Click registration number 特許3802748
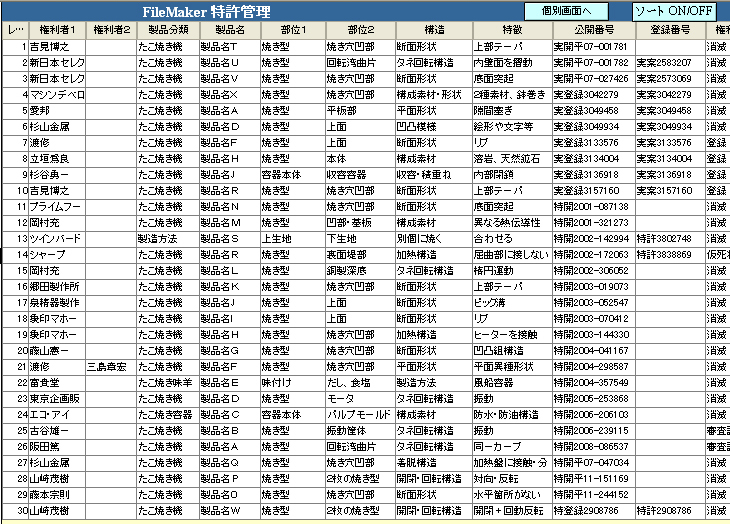 [670, 239]
